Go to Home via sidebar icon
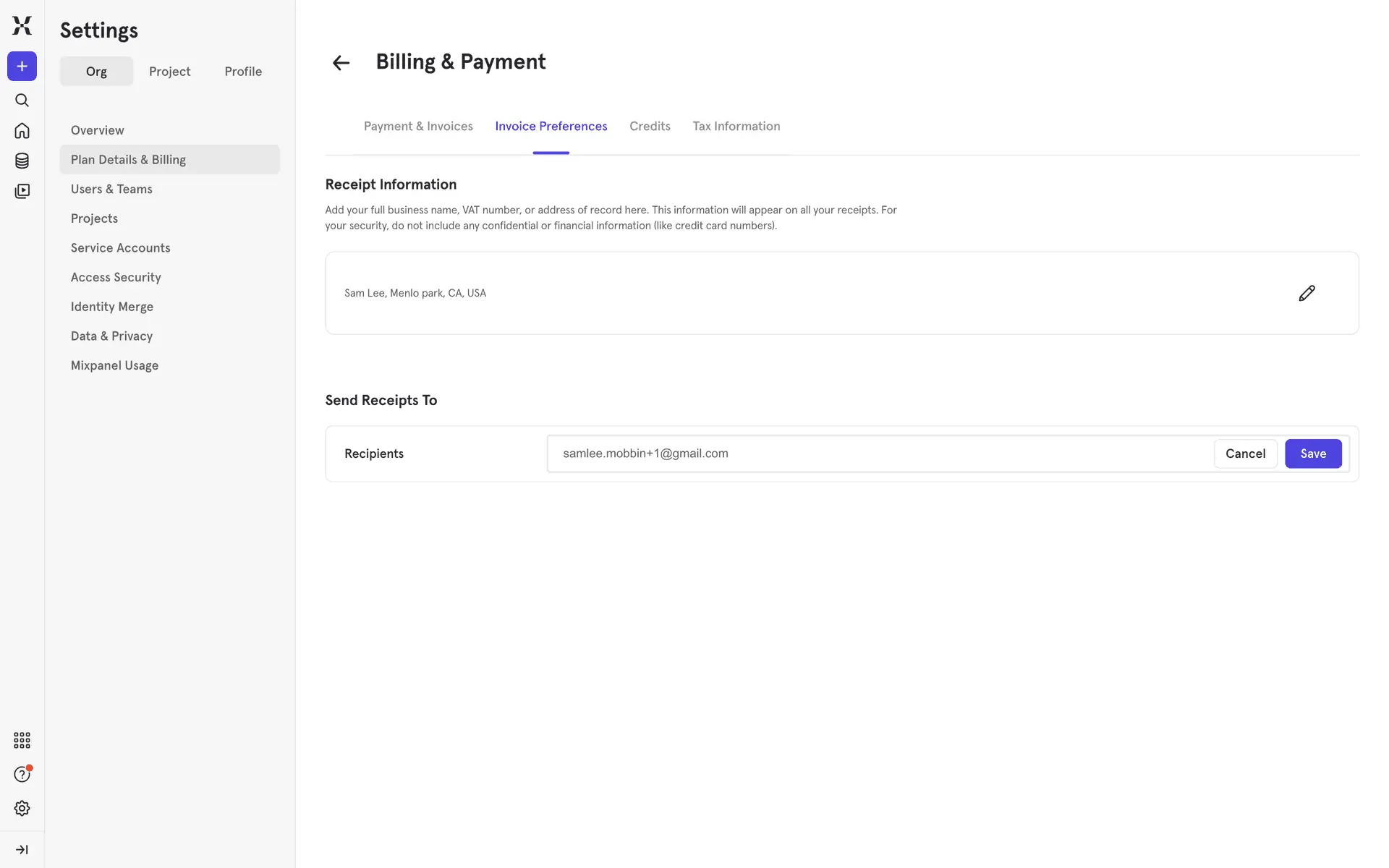This screenshot has height=868, width=1389. (x=22, y=130)
